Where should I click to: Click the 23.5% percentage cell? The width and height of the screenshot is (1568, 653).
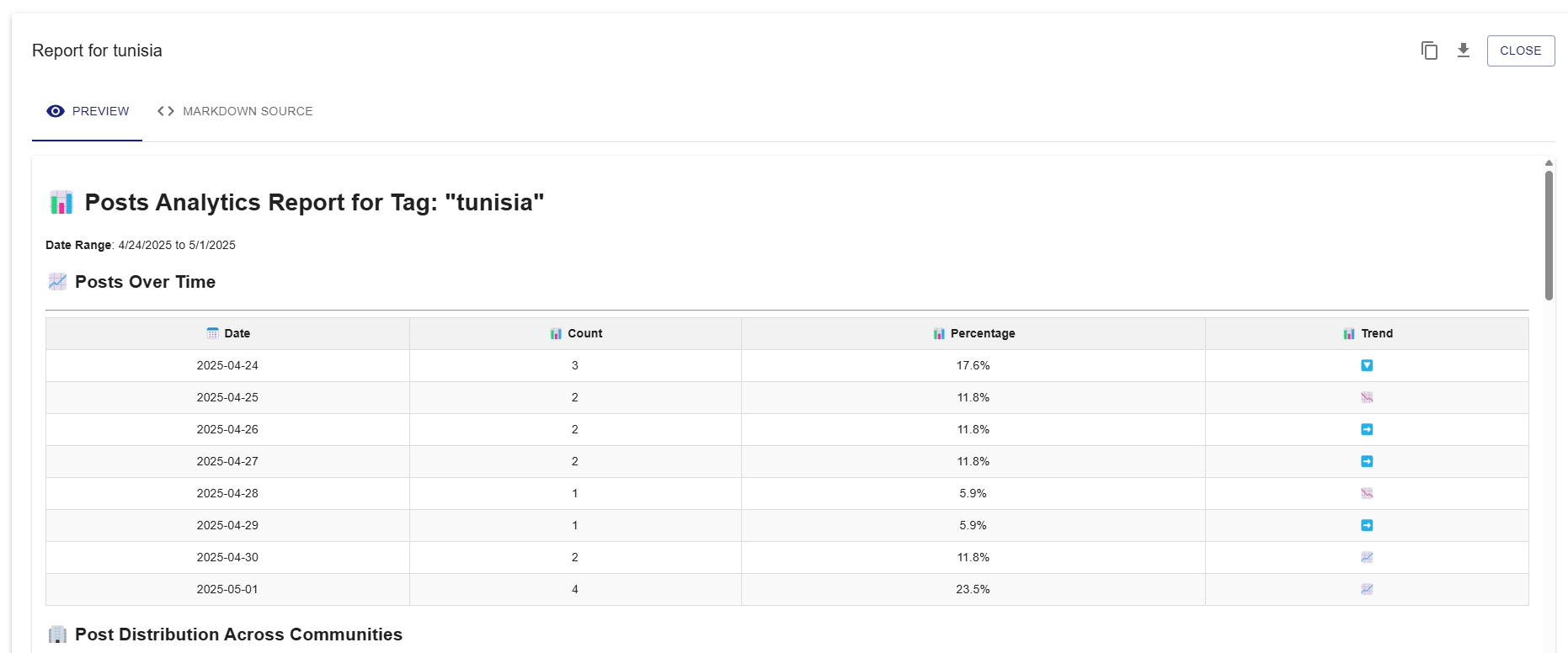[973, 589]
